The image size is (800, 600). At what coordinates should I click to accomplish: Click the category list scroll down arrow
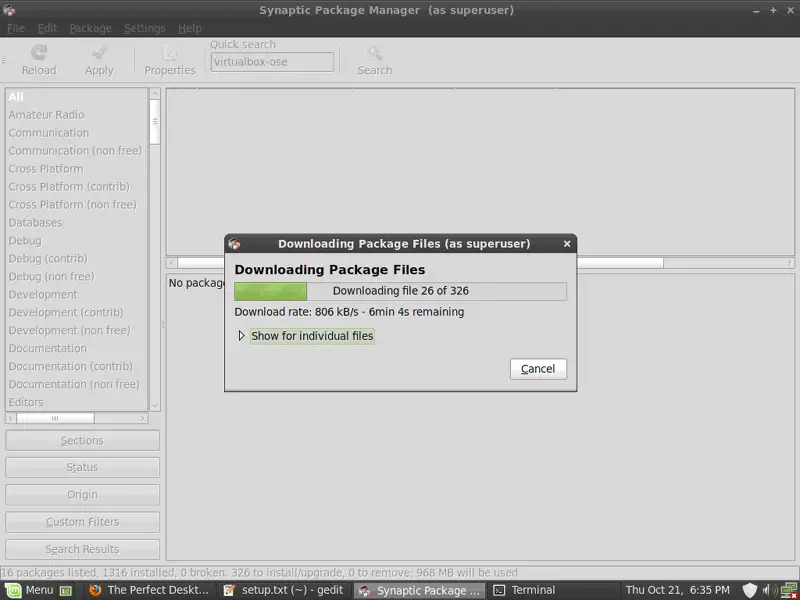pos(155,407)
